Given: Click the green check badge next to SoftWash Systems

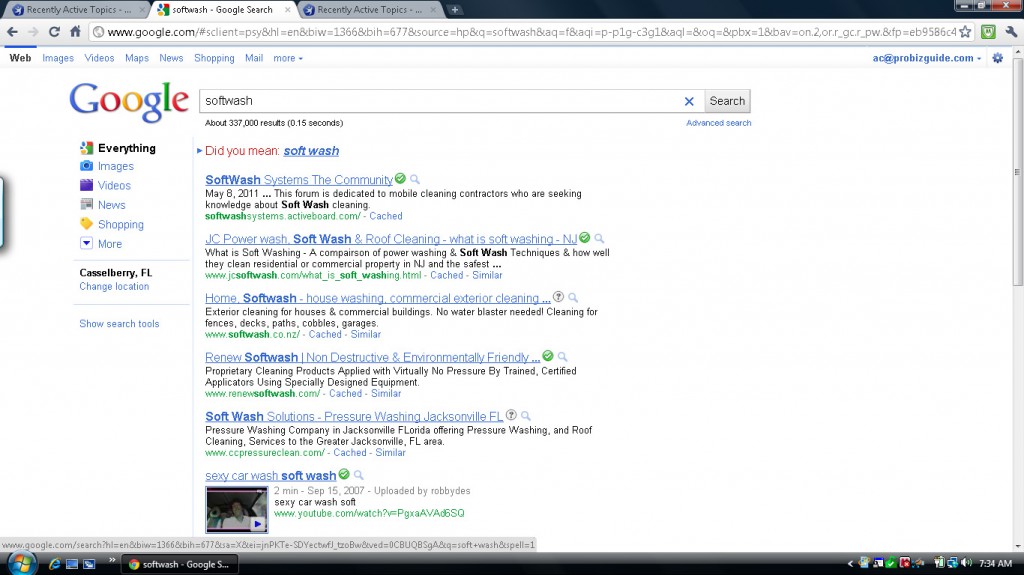Looking at the screenshot, I should click(x=400, y=178).
